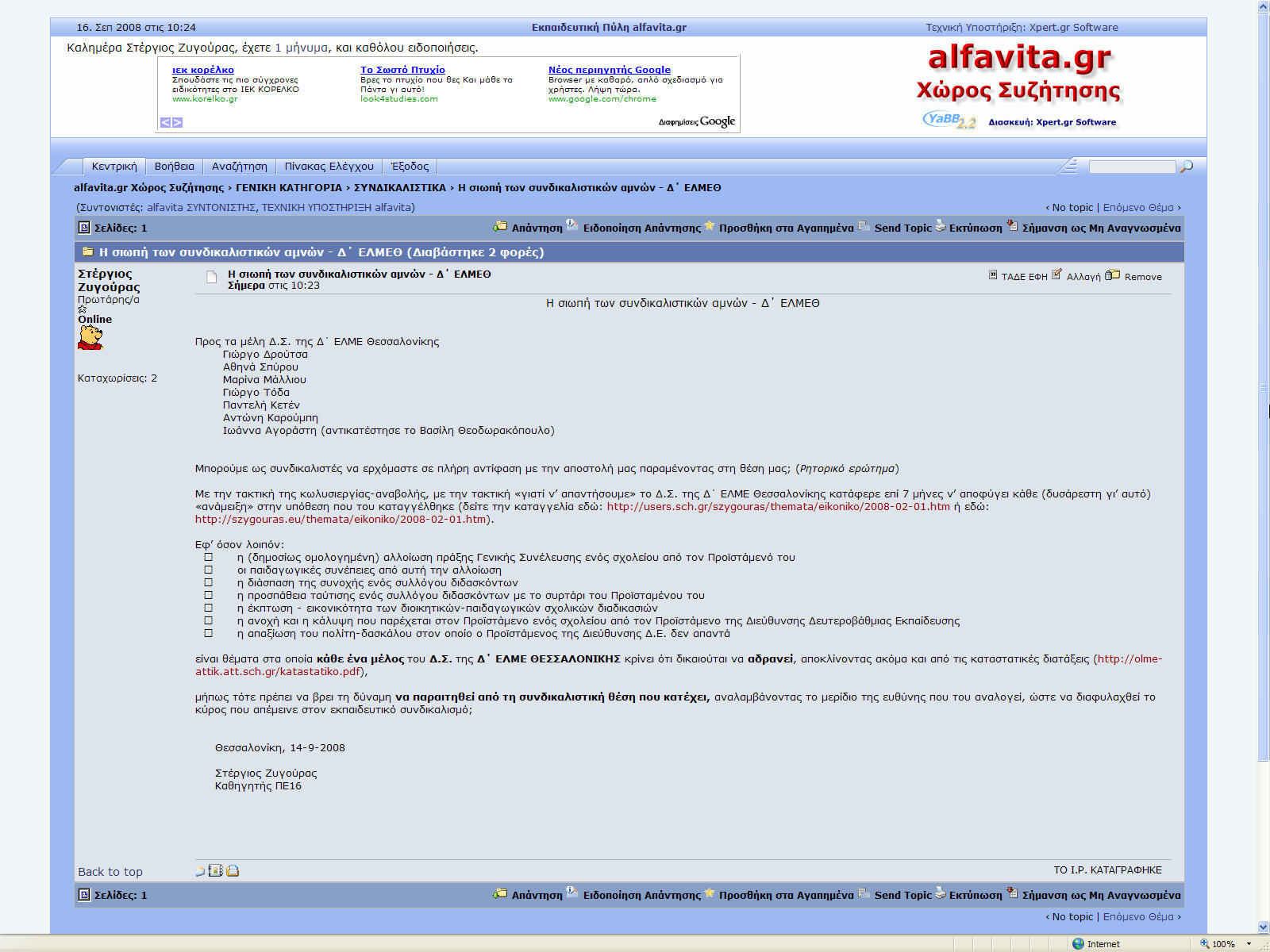This screenshot has height=952, width=1270.
Task: Open the Κεντρική tab
Action: 114,167
